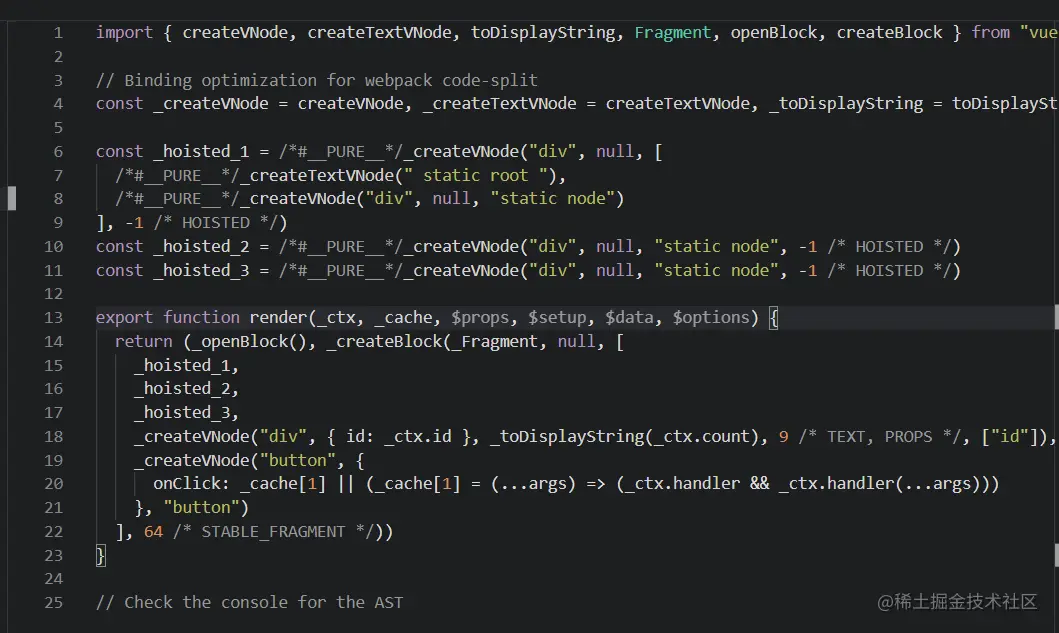
Task: Click the STABLE_FRAGMENT comment
Action: click(274, 532)
